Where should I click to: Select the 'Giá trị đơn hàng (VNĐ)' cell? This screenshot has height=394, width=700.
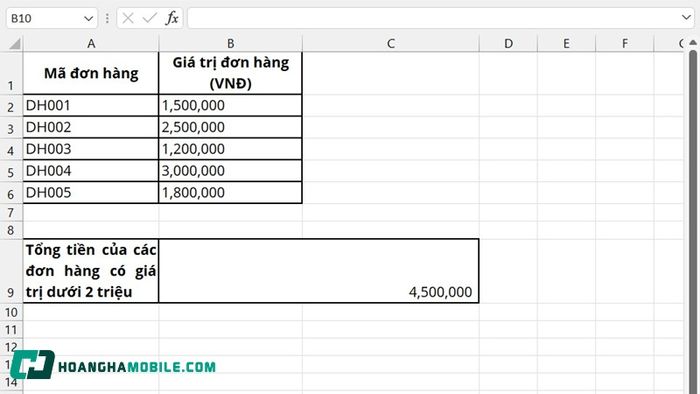coord(230,73)
